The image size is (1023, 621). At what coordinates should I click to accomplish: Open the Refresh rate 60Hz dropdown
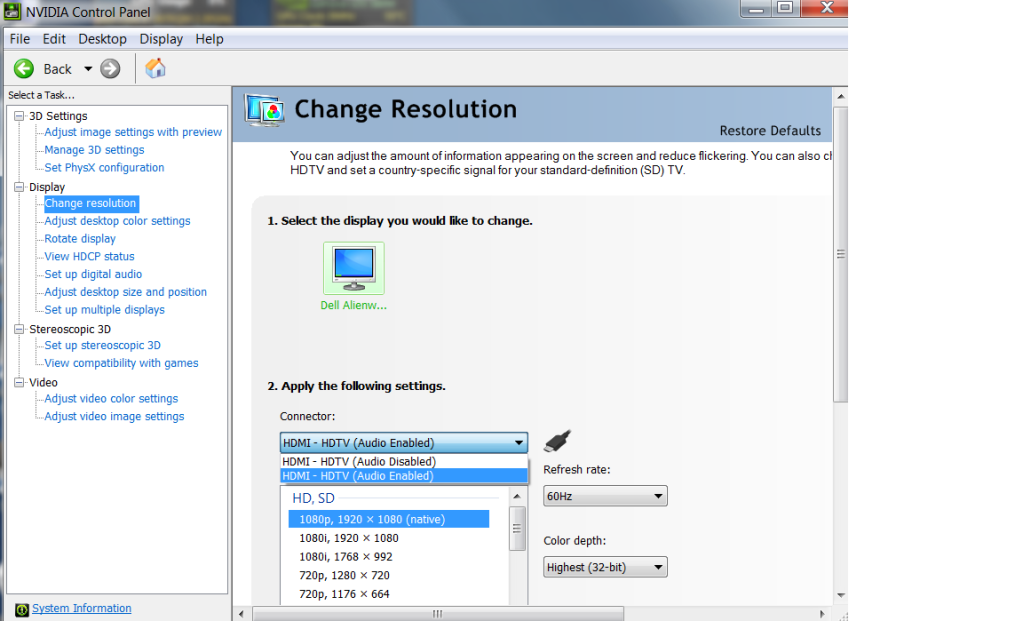(x=605, y=496)
